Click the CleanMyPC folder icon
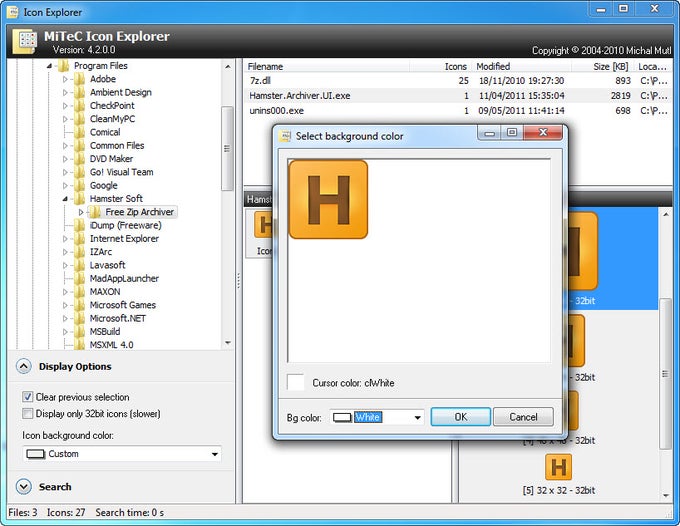Viewport: 680px width, 526px height. pyautogui.click(x=79, y=119)
